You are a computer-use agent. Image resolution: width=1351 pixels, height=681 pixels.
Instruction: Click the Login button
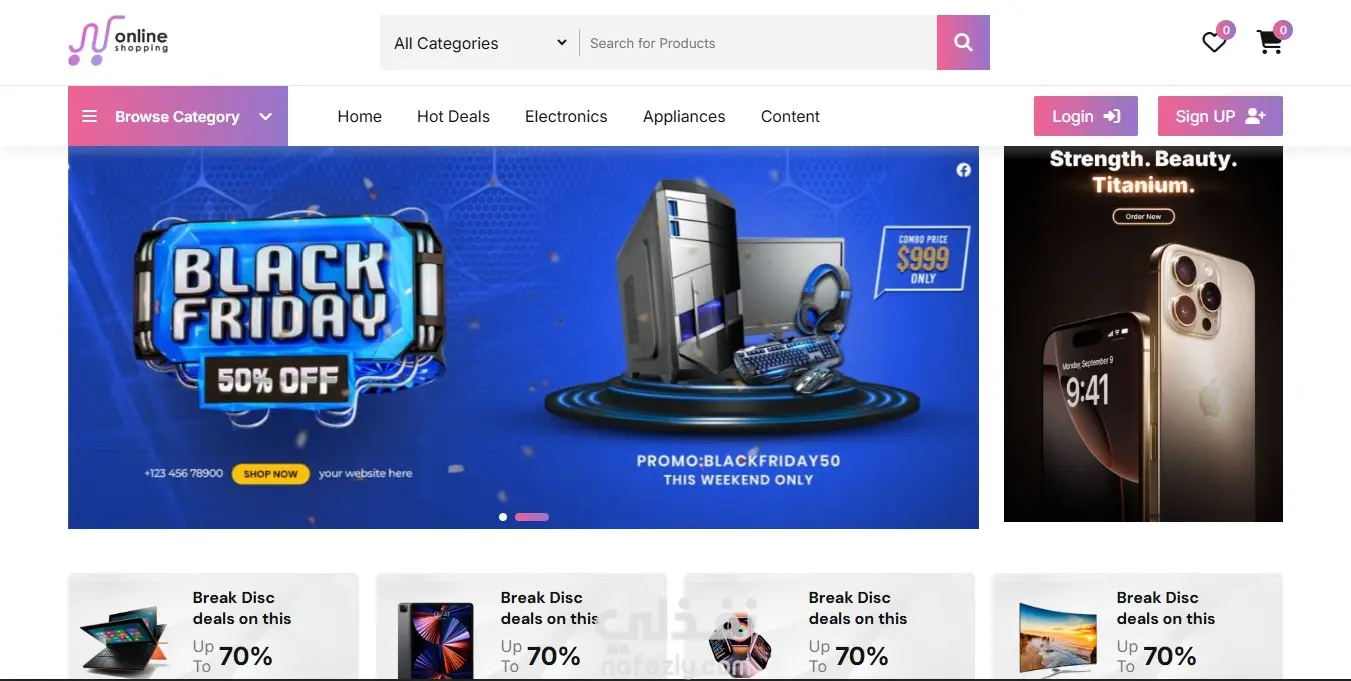pos(1086,116)
